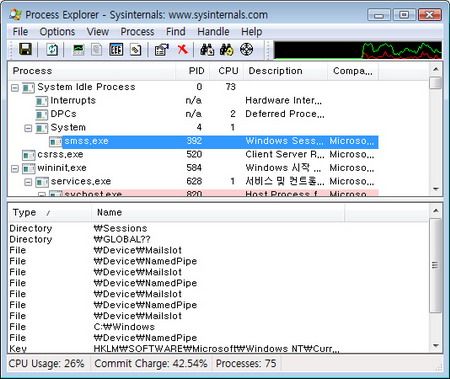
Task: Sort by the PID column header
Action: click(x=193, y=71)
